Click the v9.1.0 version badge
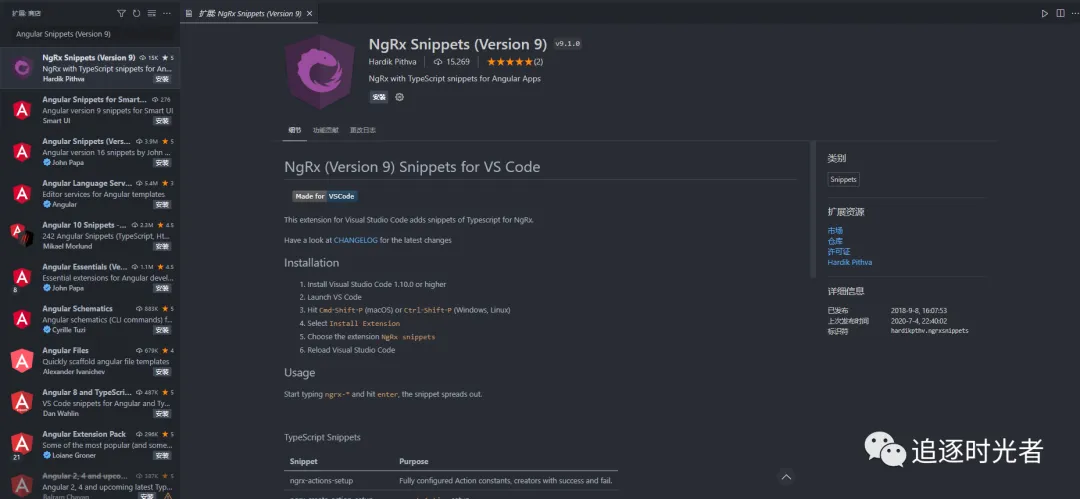This screenshot has width=1080, height=499. point(568,44)
